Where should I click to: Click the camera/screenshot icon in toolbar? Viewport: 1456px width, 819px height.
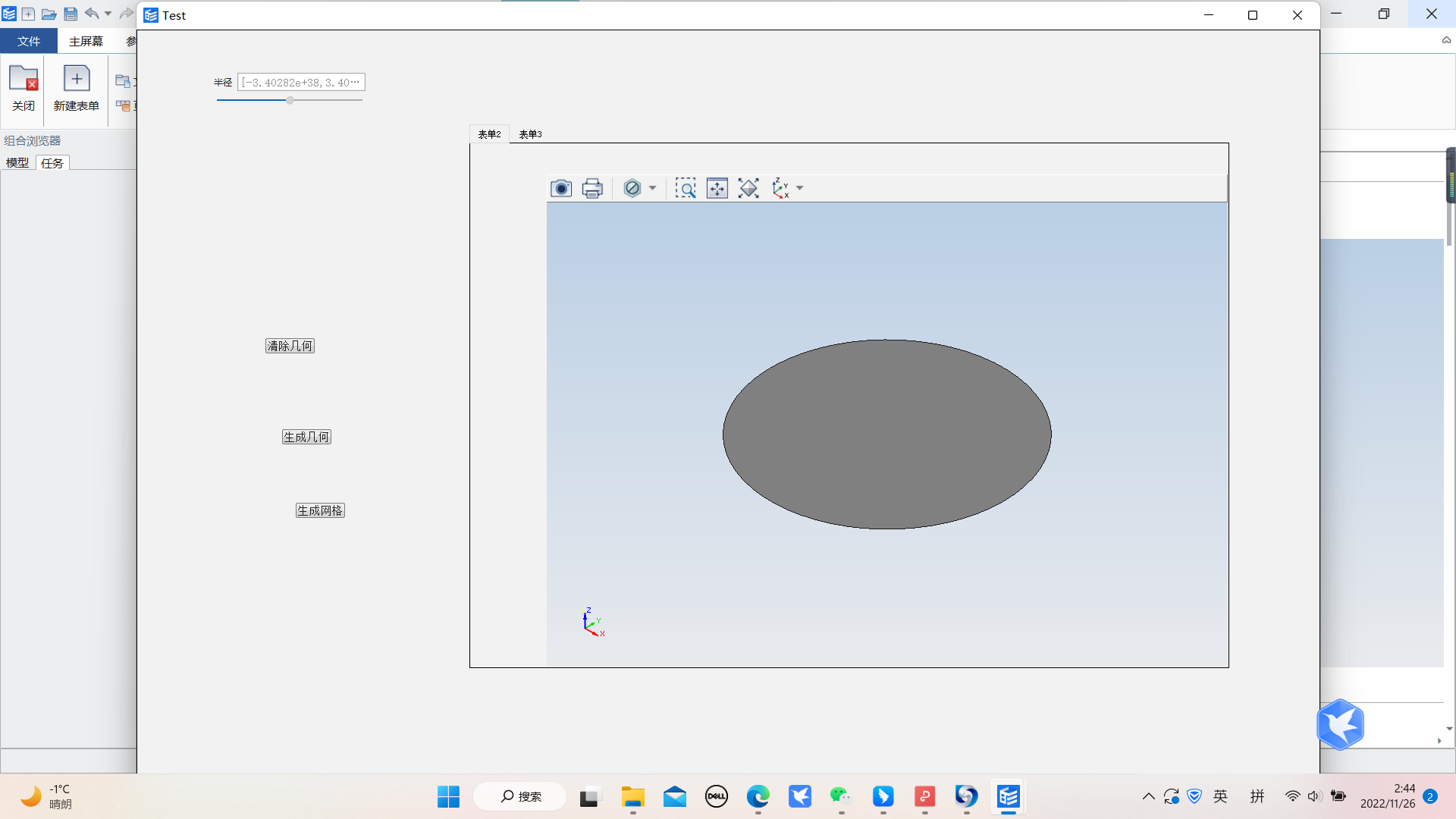pos(560,188)
